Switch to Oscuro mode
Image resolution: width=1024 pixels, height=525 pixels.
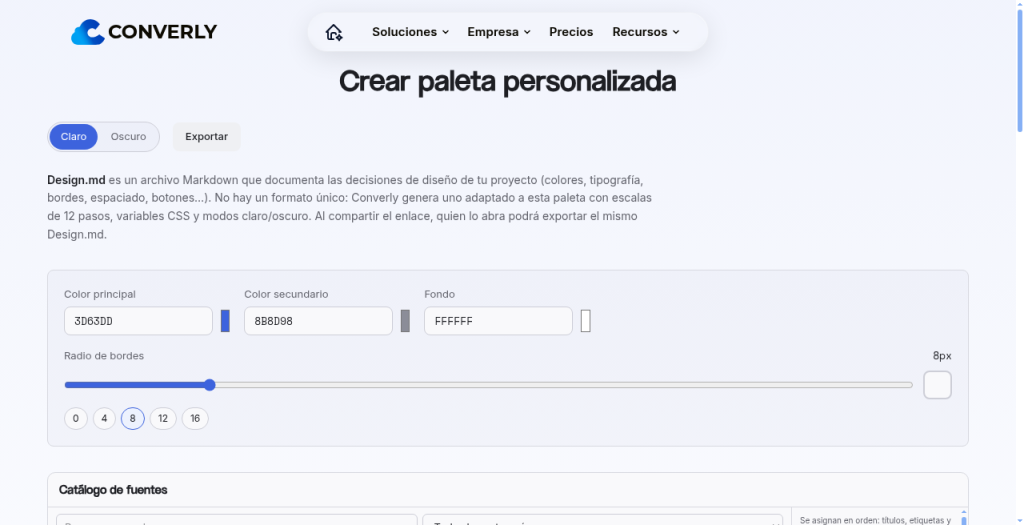tap(128, 137)
